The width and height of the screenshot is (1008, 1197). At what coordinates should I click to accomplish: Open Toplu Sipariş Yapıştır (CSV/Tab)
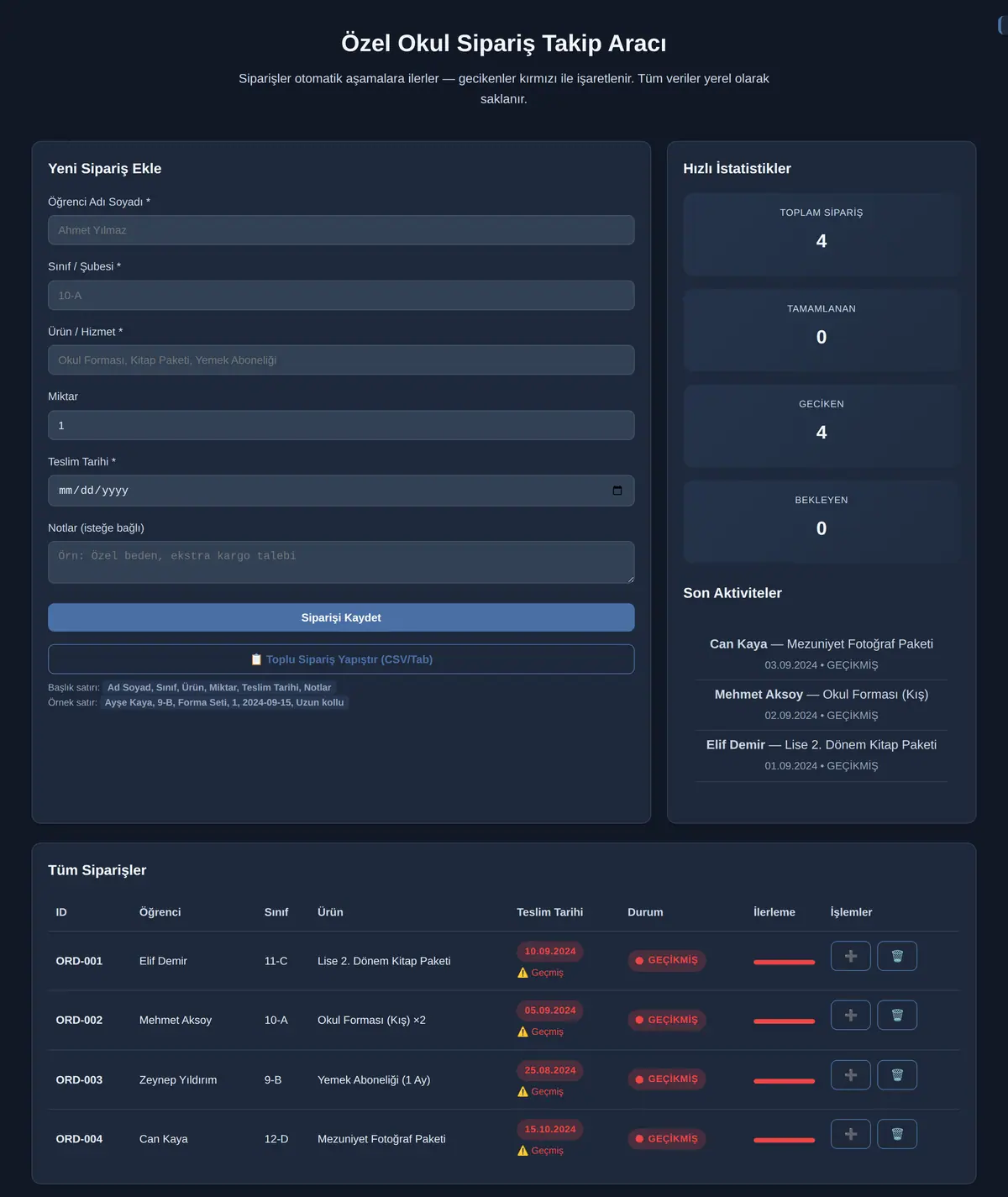tap(341, 659)
